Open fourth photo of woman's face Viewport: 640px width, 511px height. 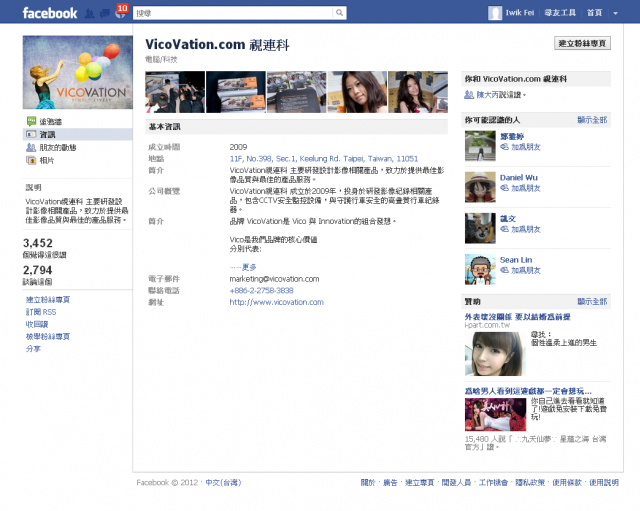357,92
